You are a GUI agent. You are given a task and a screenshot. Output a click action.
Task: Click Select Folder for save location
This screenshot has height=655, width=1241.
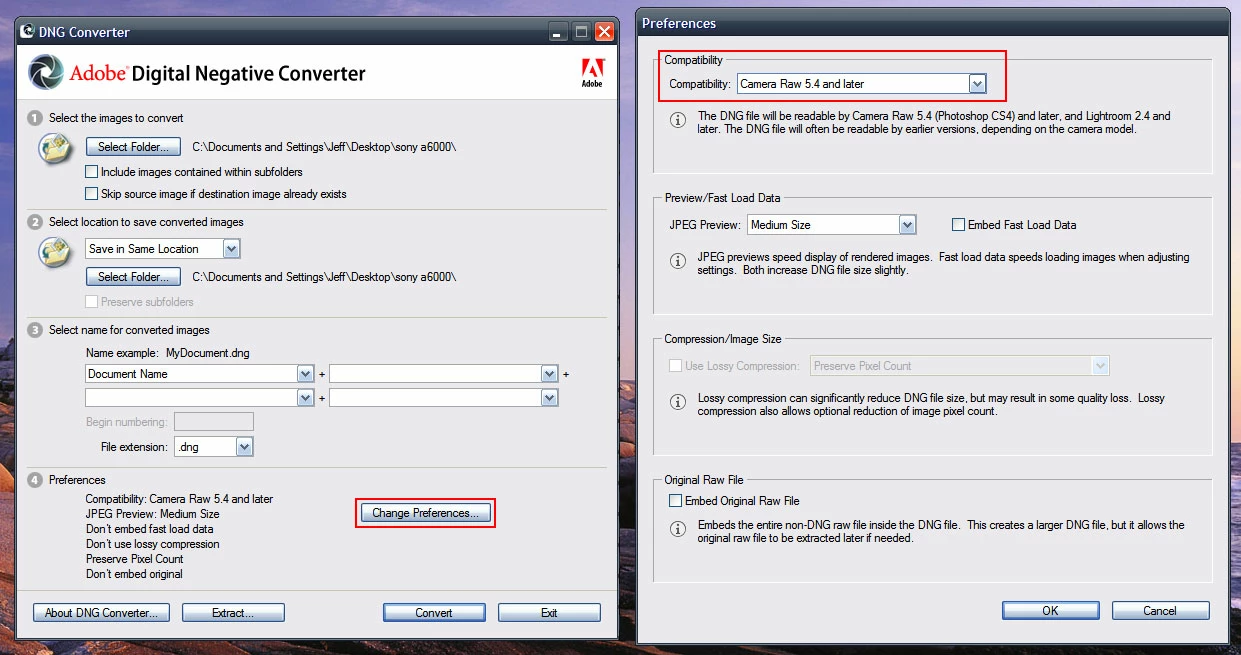pyautogui.click(x=133, y=277)
